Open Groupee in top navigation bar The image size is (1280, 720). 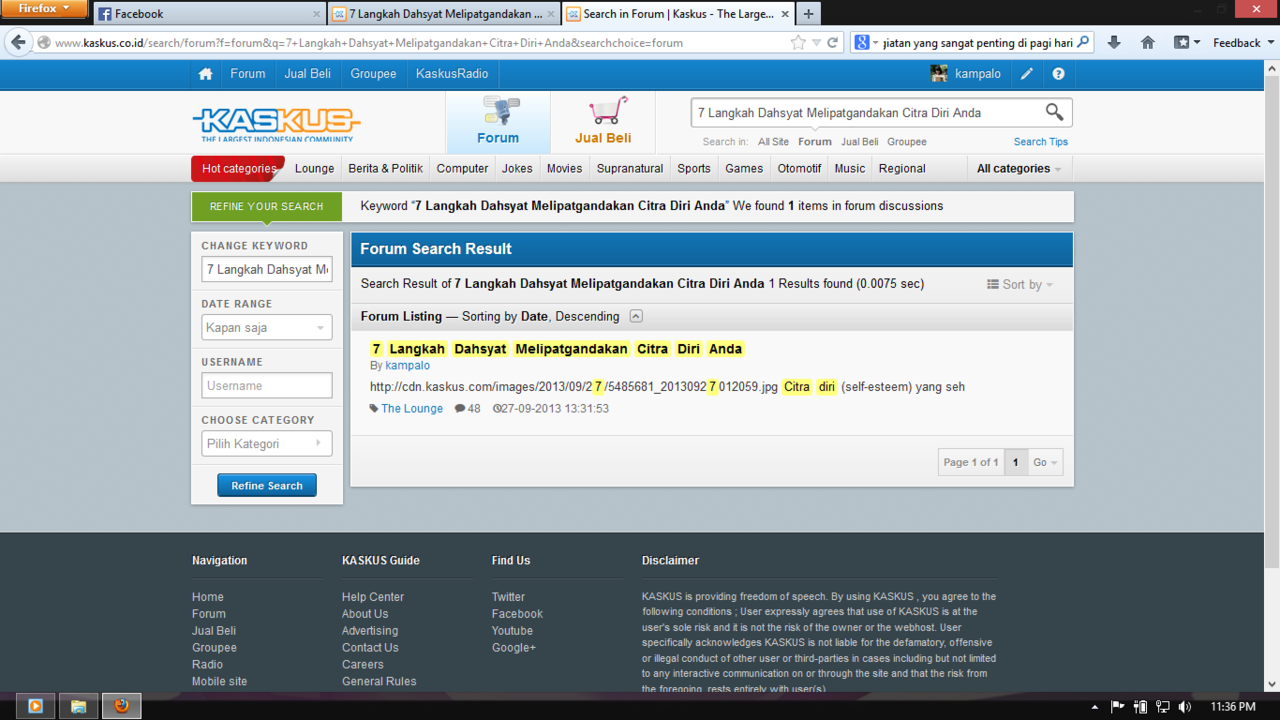[373, 74]
